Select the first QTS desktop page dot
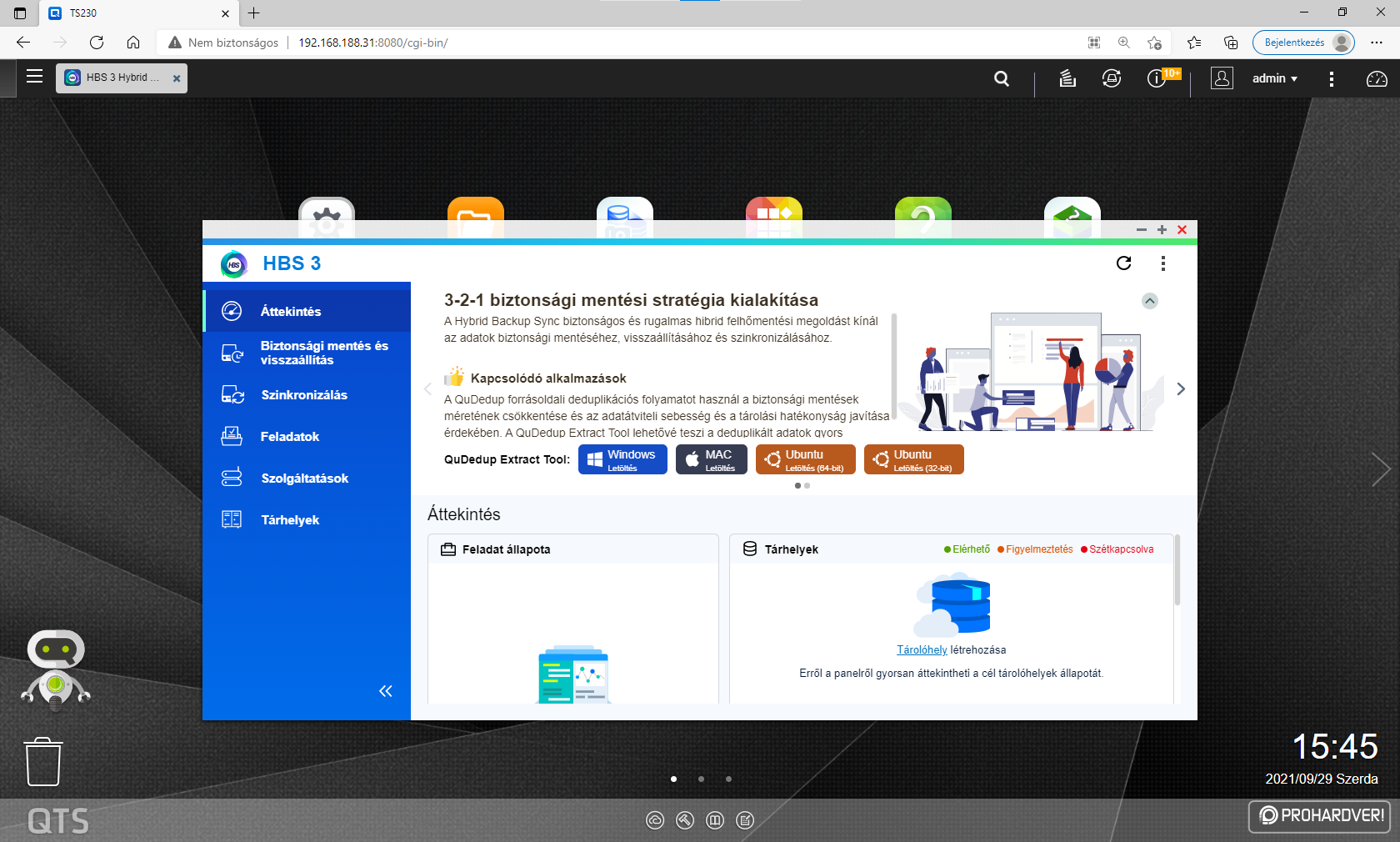The height and width of the screenshot is (842, 1400). click(x=673, y=779)
